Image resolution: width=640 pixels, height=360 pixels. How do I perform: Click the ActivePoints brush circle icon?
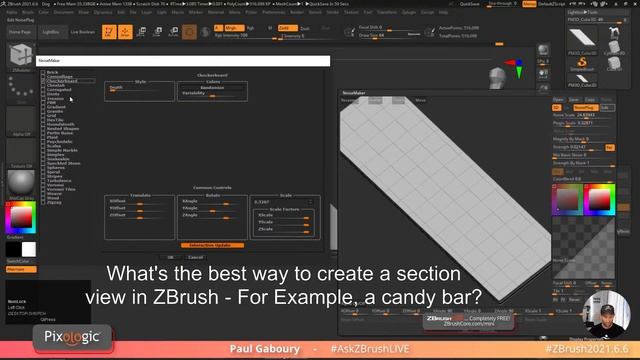tap(429, 32)
